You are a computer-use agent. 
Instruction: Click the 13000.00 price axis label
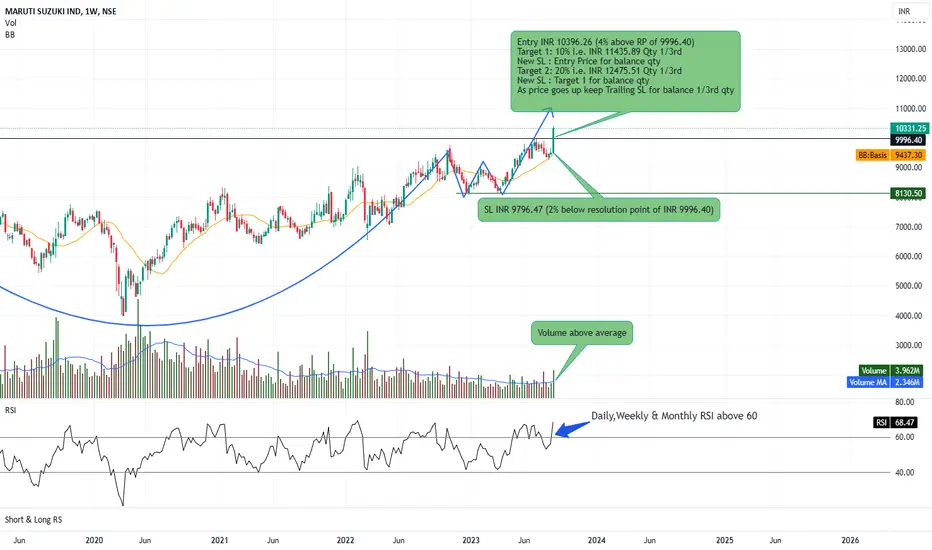911,49
